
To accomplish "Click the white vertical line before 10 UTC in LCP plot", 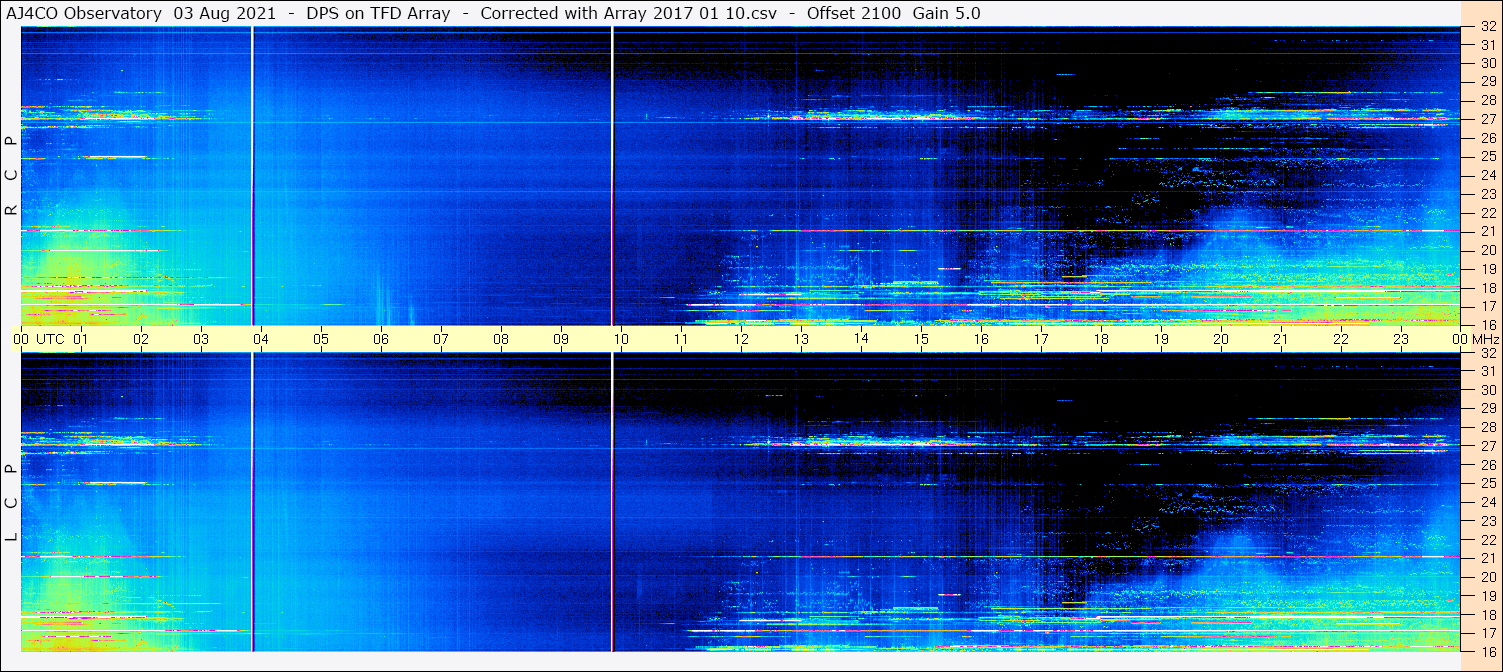I will [612, 502].
